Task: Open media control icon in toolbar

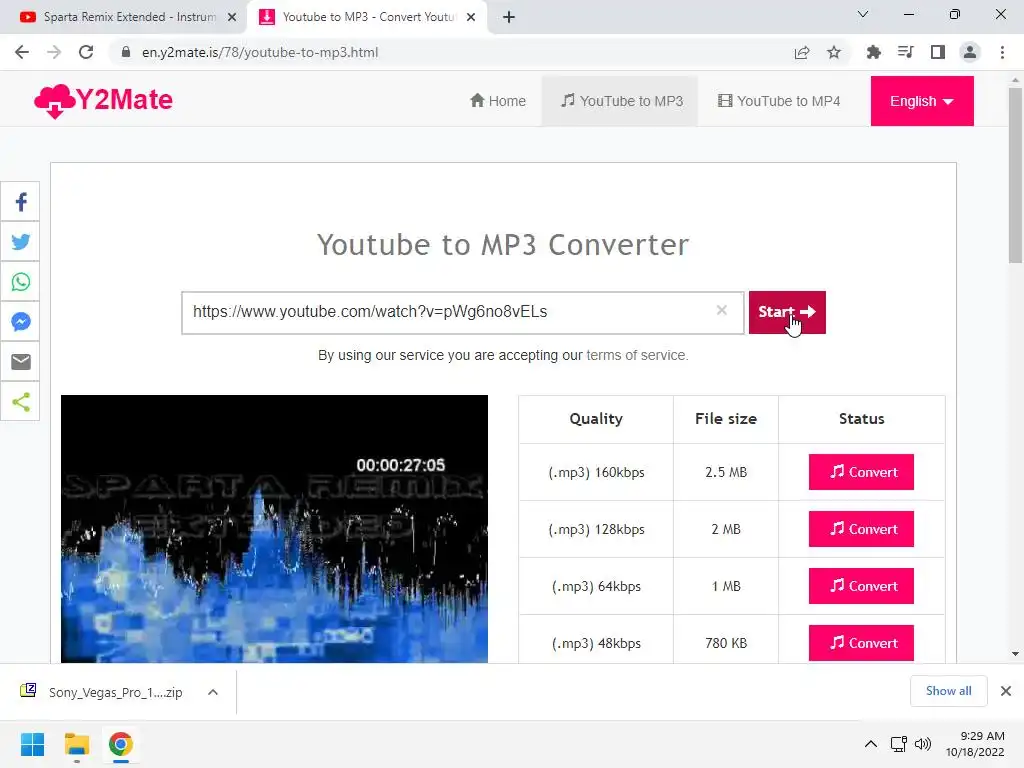Action: point(905,52)
